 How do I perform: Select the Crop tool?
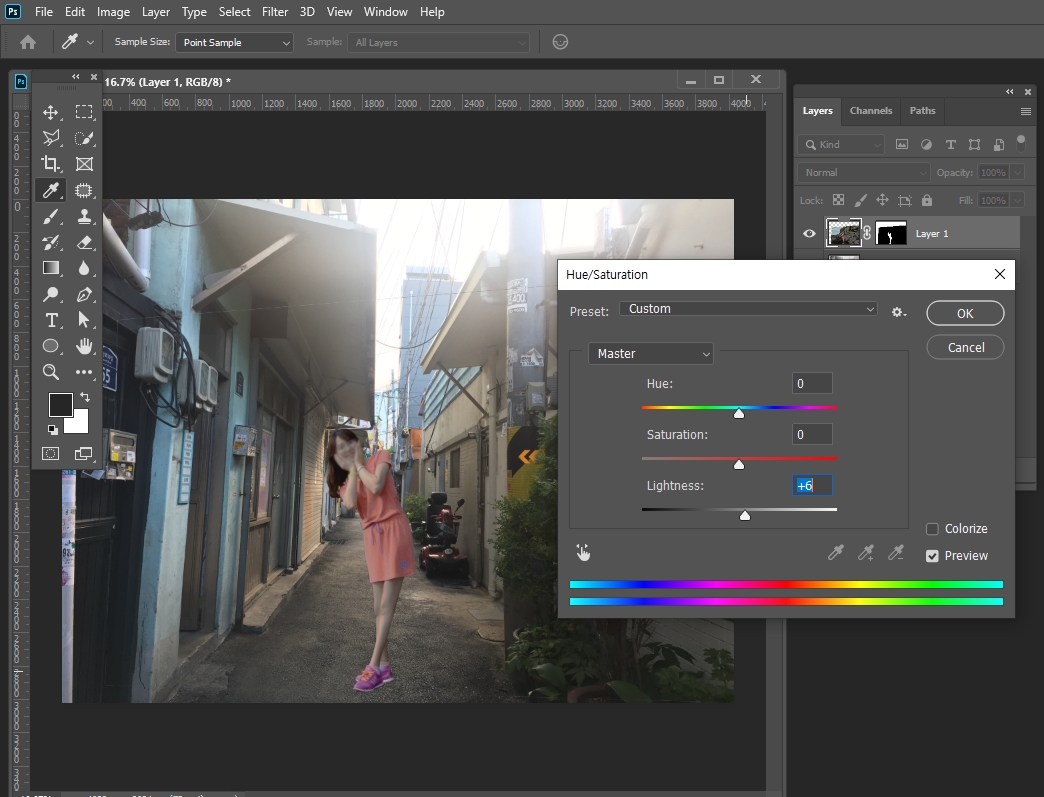(51, 164)
